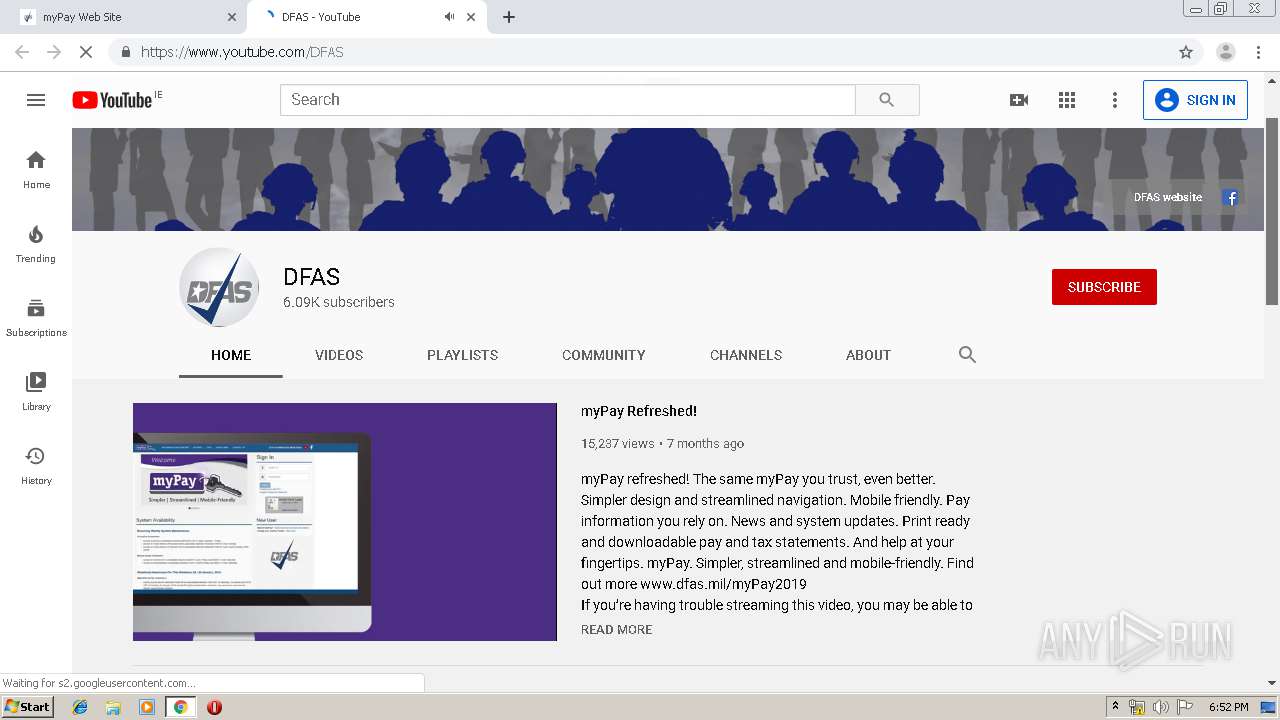
Task: Open YouTube settings three-dot menu
Action: pyautogui.click(x=1115, y=100)
